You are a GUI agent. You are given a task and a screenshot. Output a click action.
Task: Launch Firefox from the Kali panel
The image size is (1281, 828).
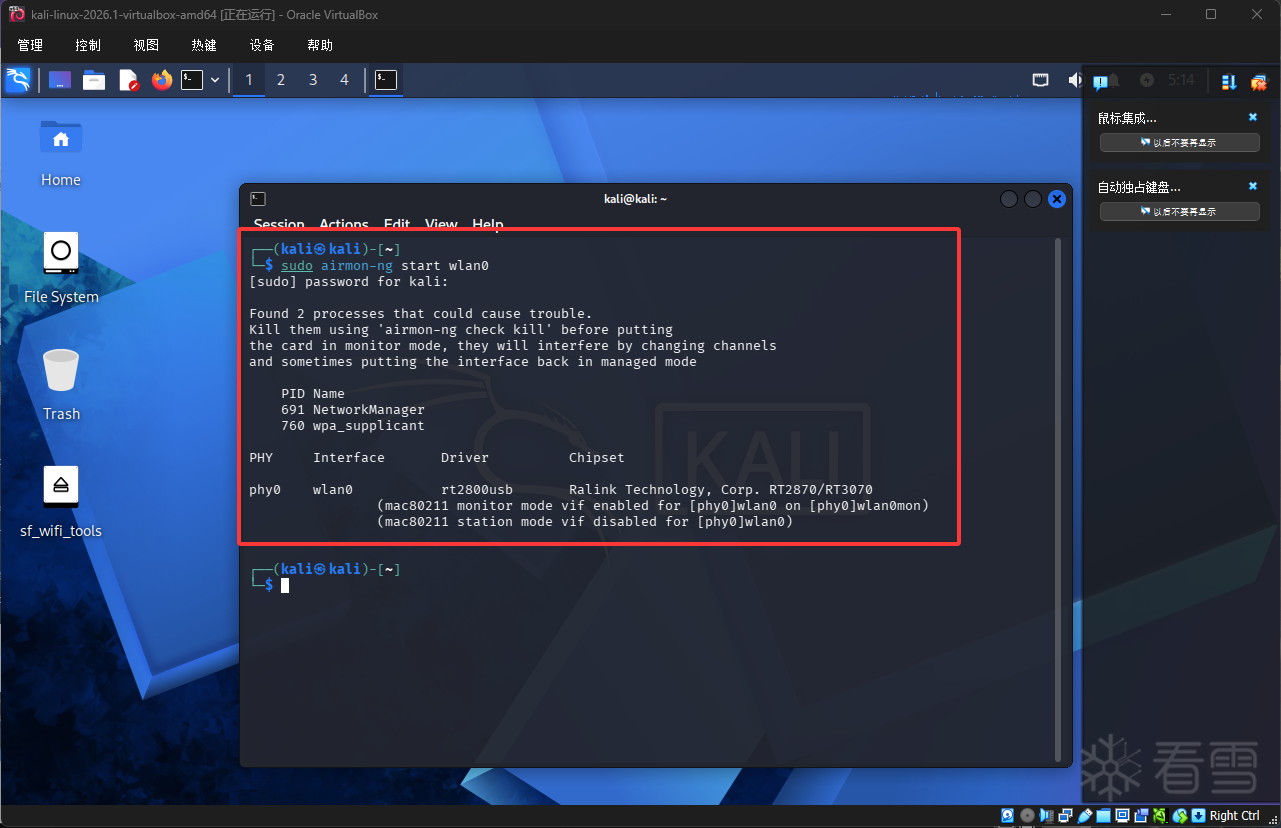[x=162, y=80]
